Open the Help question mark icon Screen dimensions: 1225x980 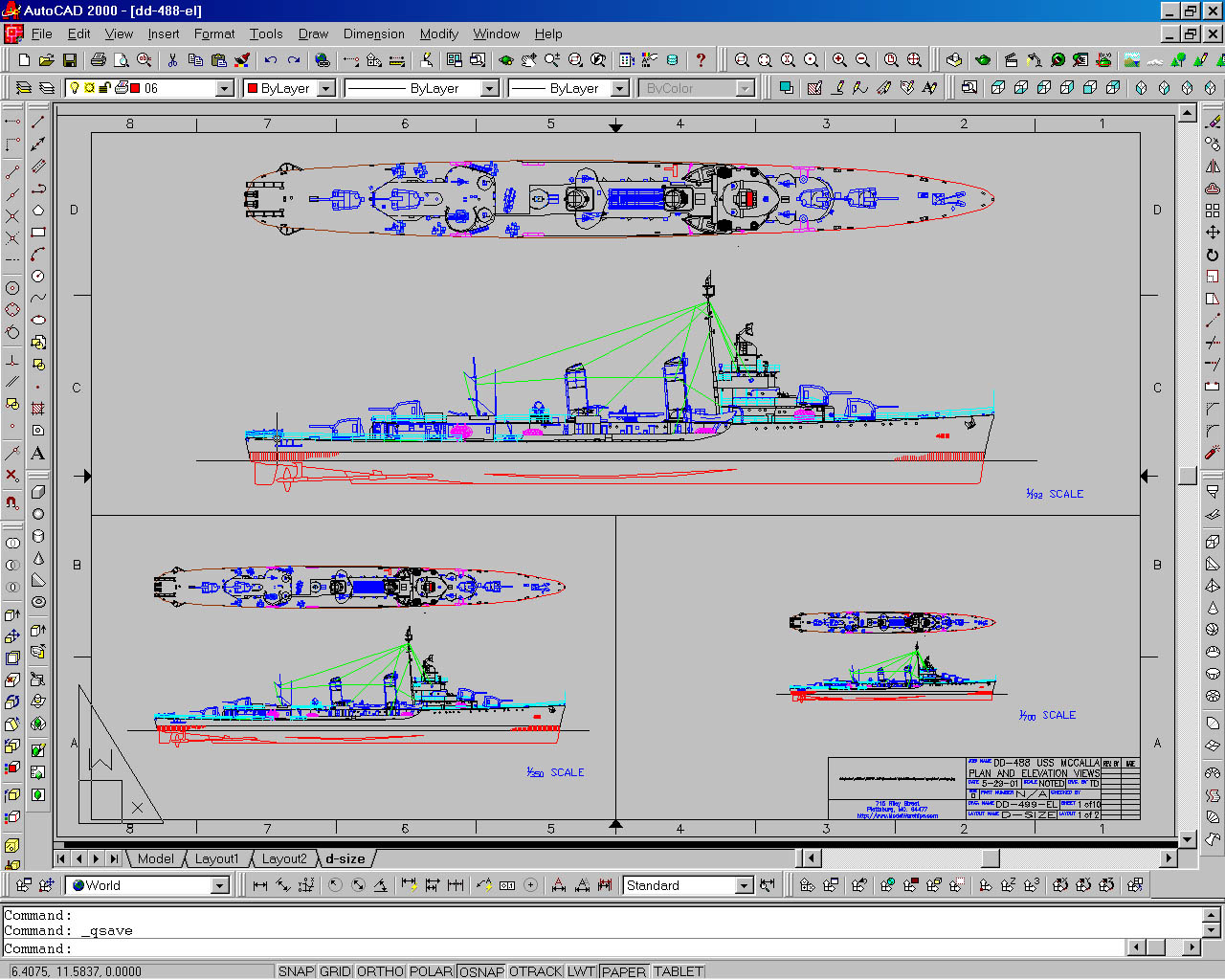click(701, 60)
